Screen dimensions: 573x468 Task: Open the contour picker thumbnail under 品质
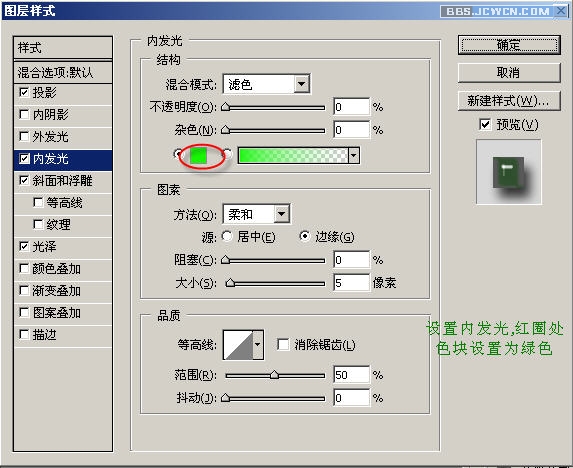click(x=238, y=345)
